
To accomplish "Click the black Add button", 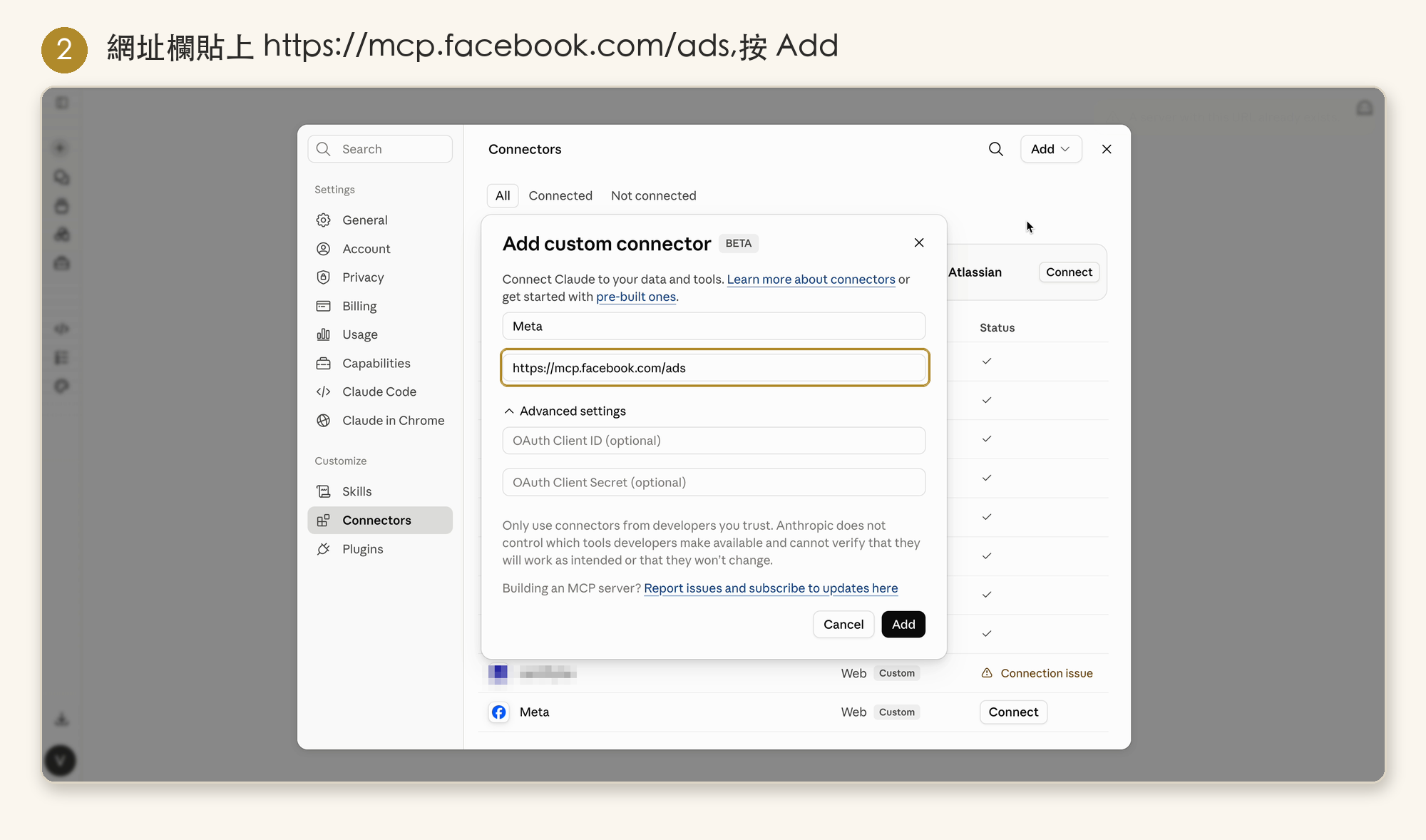I will 903,625.
